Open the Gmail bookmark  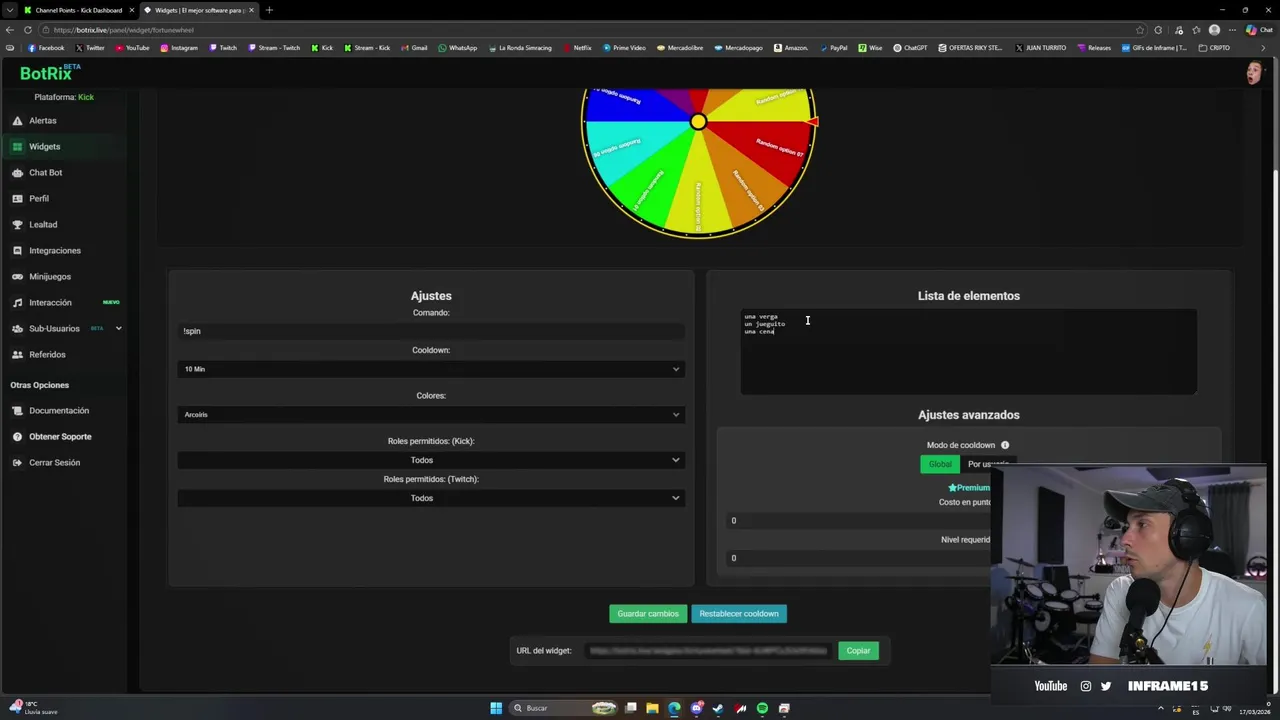click(414, 48)
